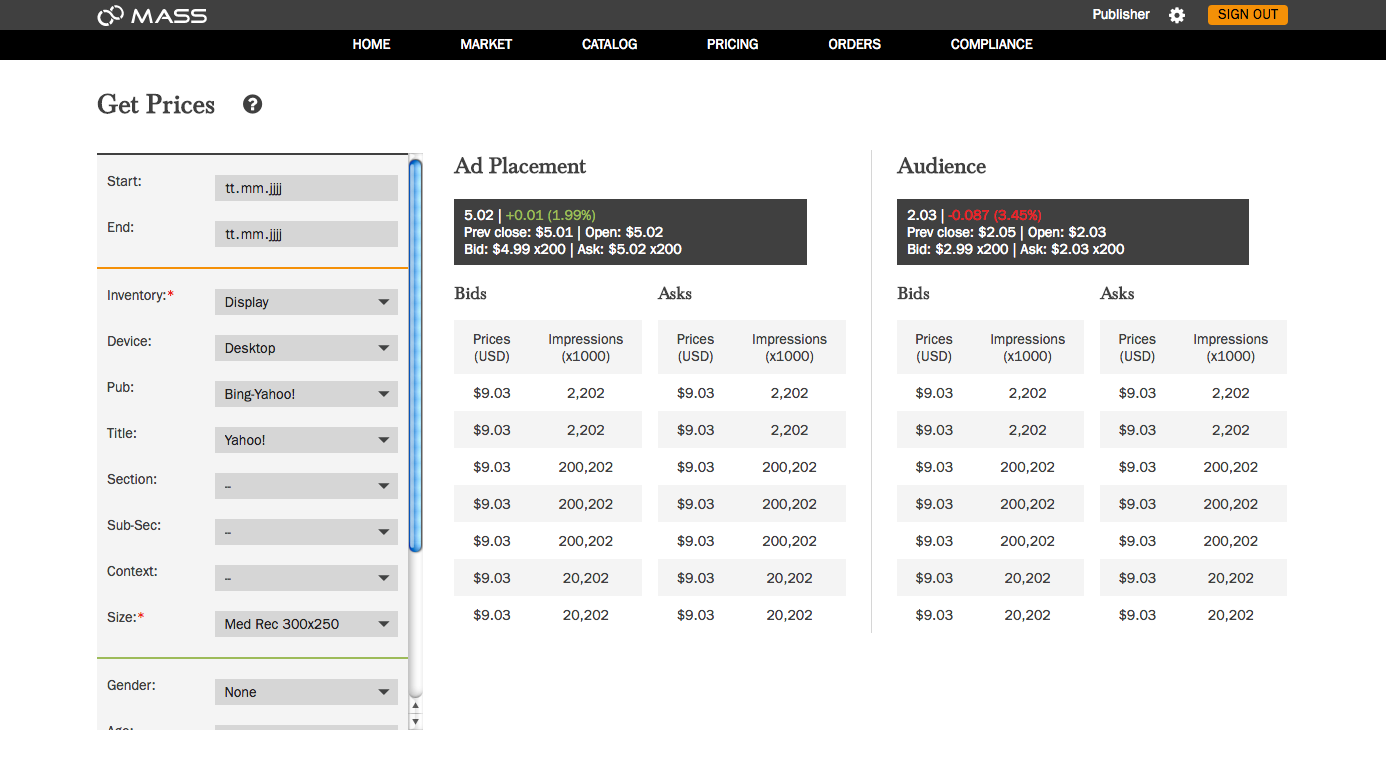This screenshot has height=768, width=1386.
Task: Open settings via the gear icon
Action: click(1177, 15)
